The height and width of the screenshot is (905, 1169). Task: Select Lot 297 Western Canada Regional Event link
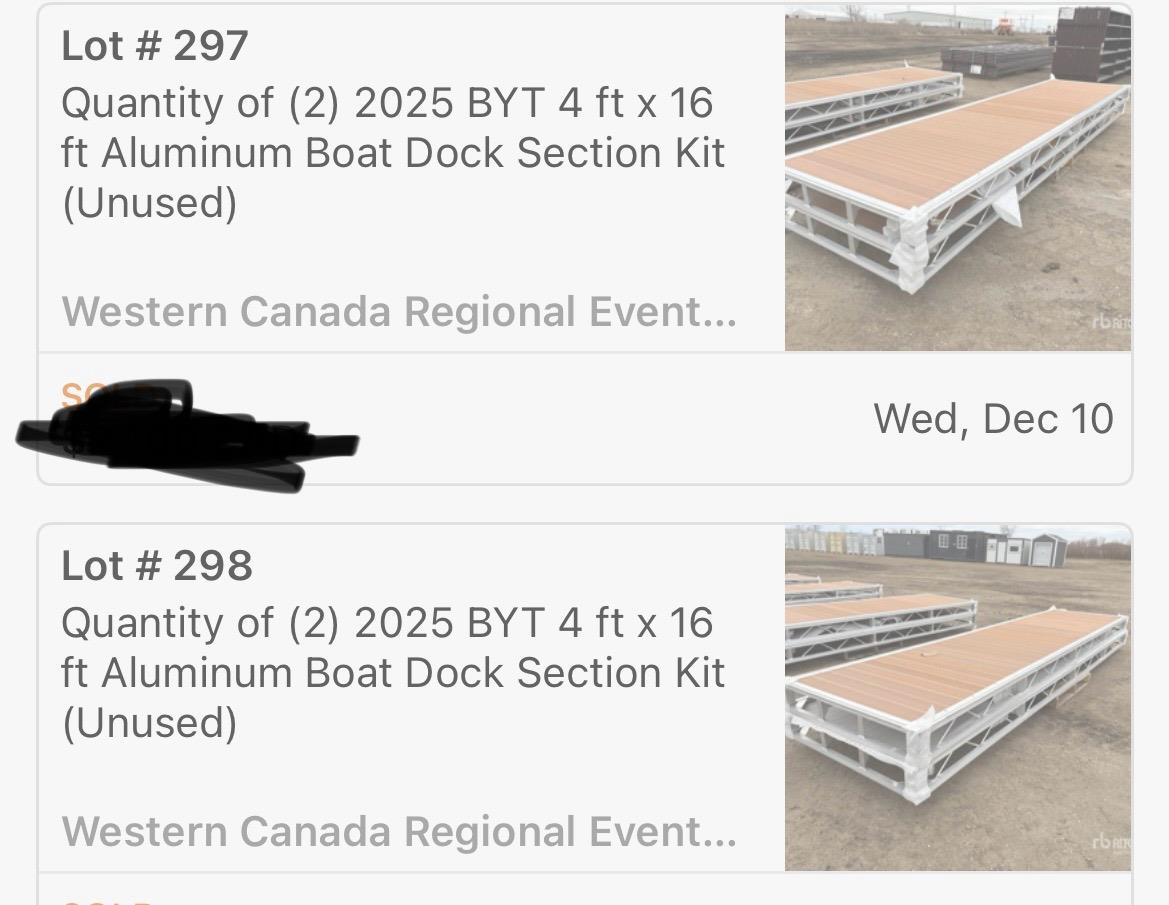pyautogui.click(x=399, y=312)
